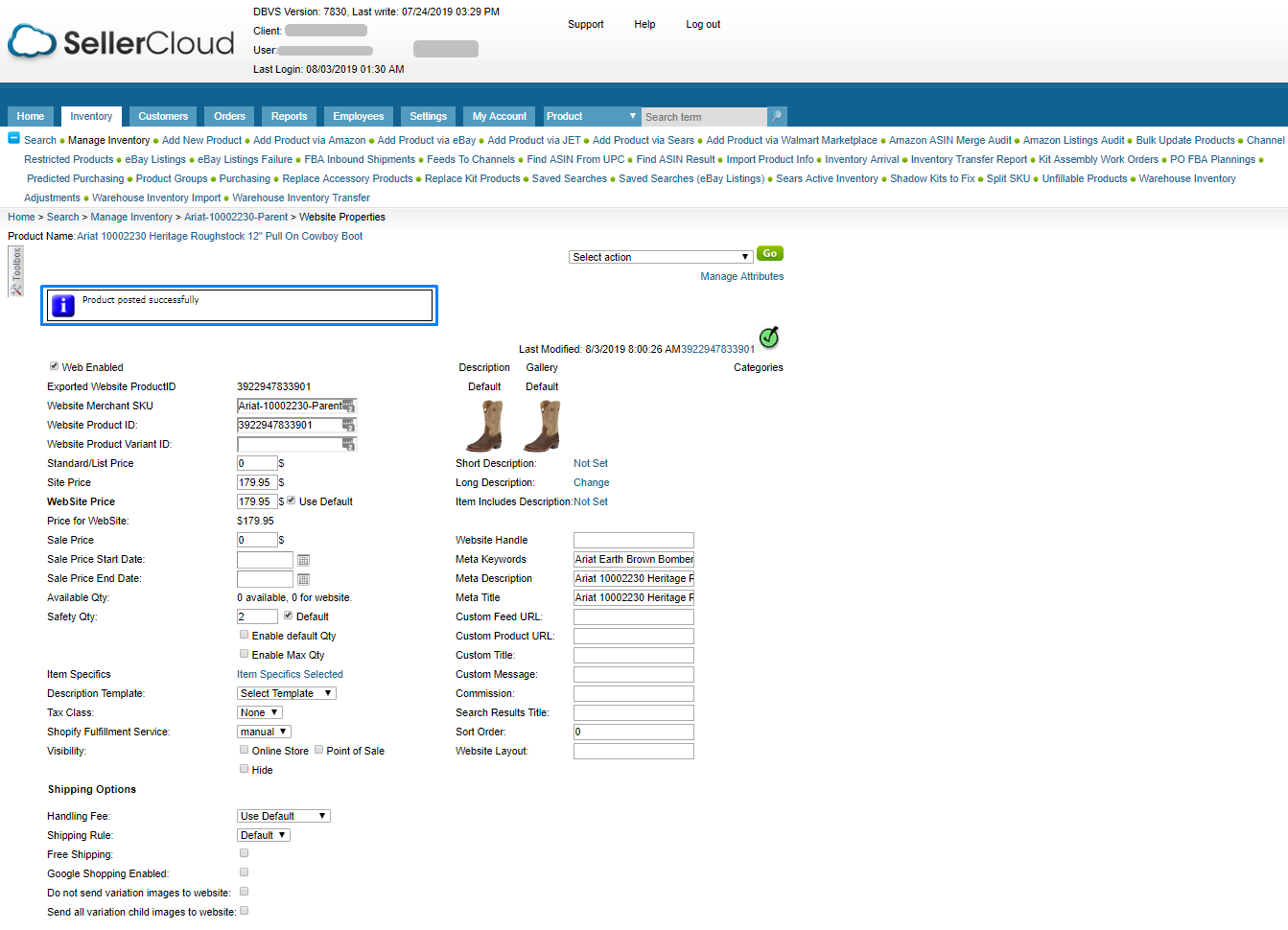Open the Shipping Rule dropdown
Screen dimensions: 1288x930
[263, 835]
